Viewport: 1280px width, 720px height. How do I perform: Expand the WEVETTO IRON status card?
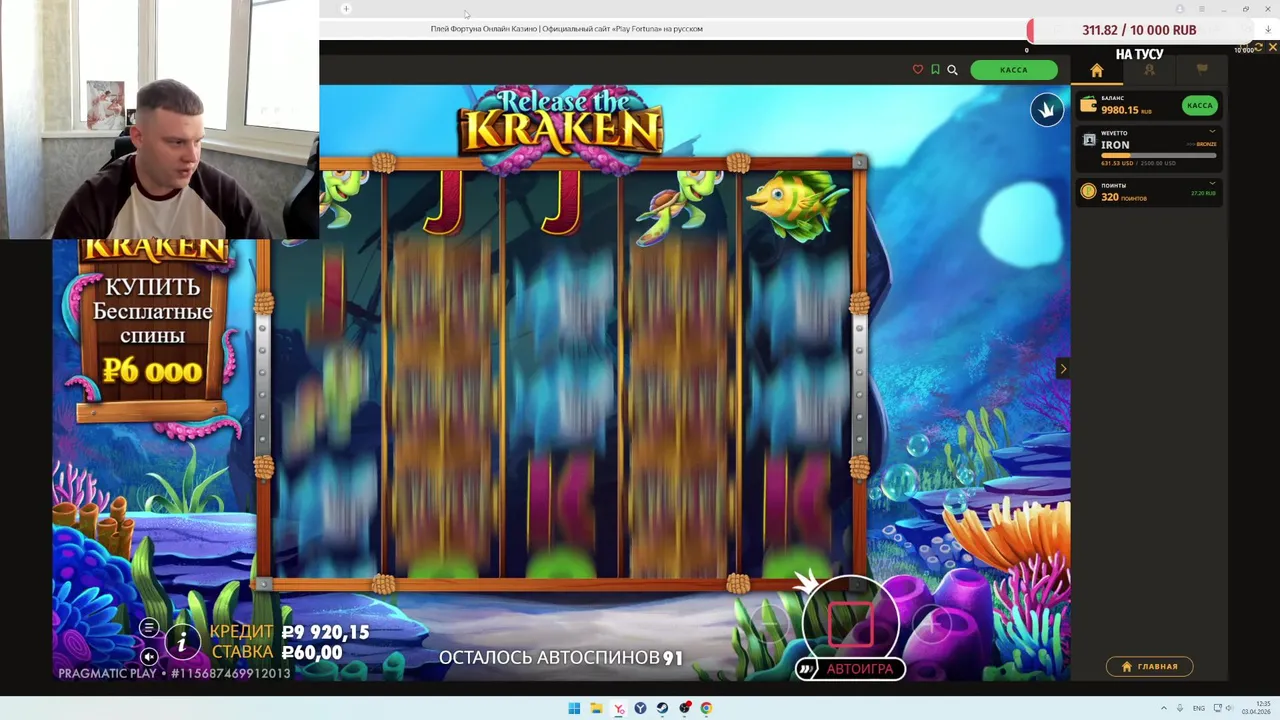click(1212, 131)
